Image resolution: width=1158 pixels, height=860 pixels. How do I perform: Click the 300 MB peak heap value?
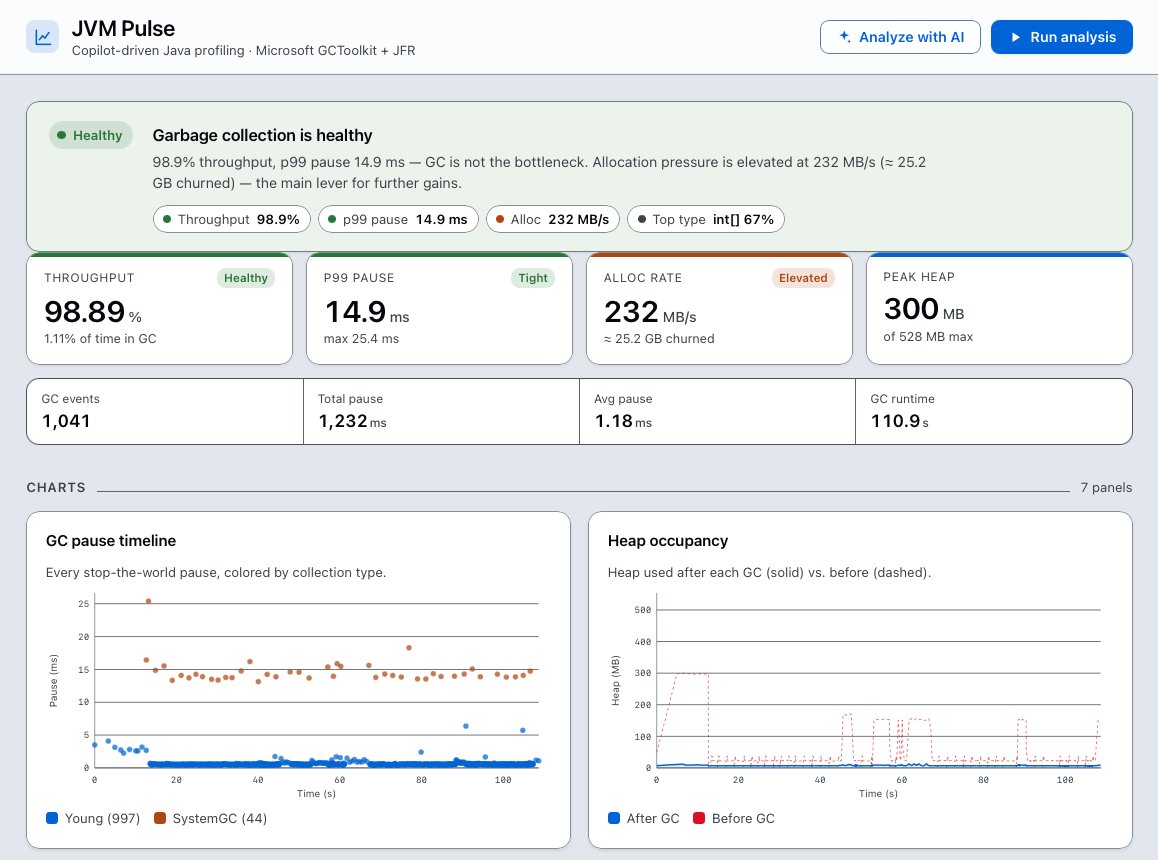[x=924, y=309]
